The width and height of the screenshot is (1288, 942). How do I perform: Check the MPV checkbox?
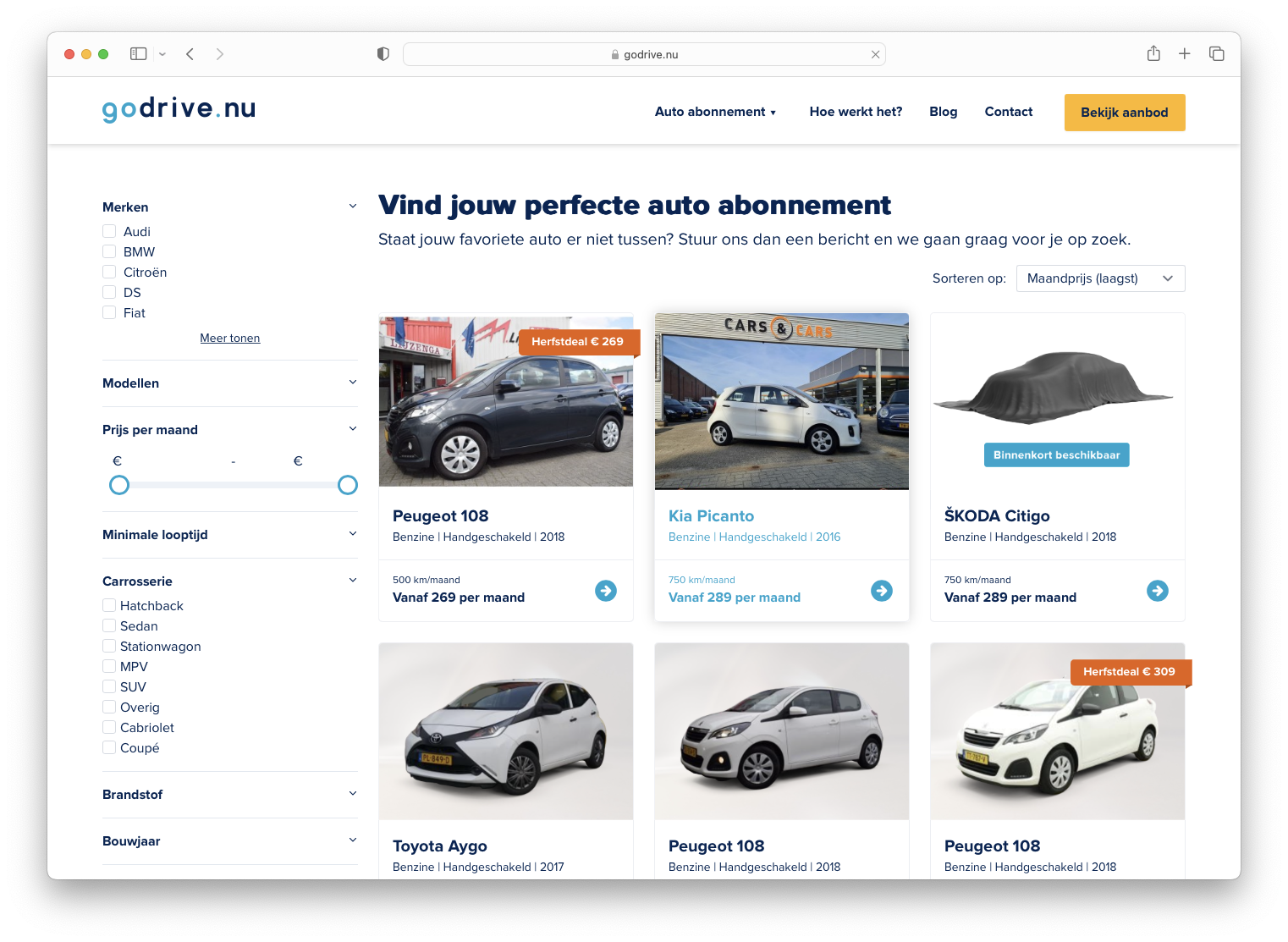(109, 666)
